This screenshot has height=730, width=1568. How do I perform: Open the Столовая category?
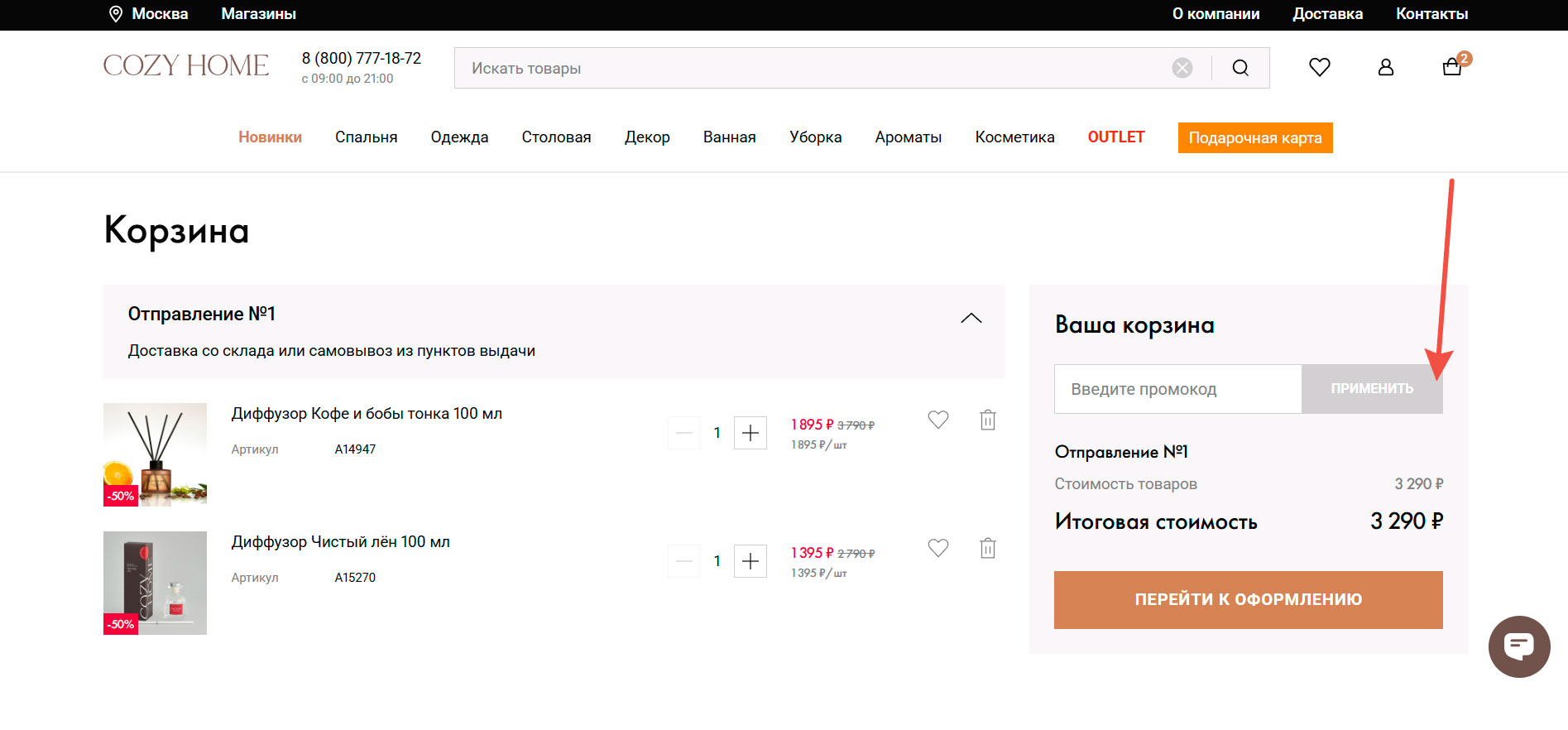click(x=556, y=137)
